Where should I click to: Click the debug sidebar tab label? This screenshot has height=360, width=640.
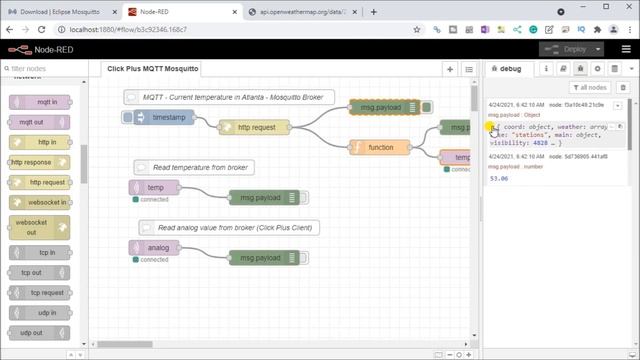pos(507,69)
